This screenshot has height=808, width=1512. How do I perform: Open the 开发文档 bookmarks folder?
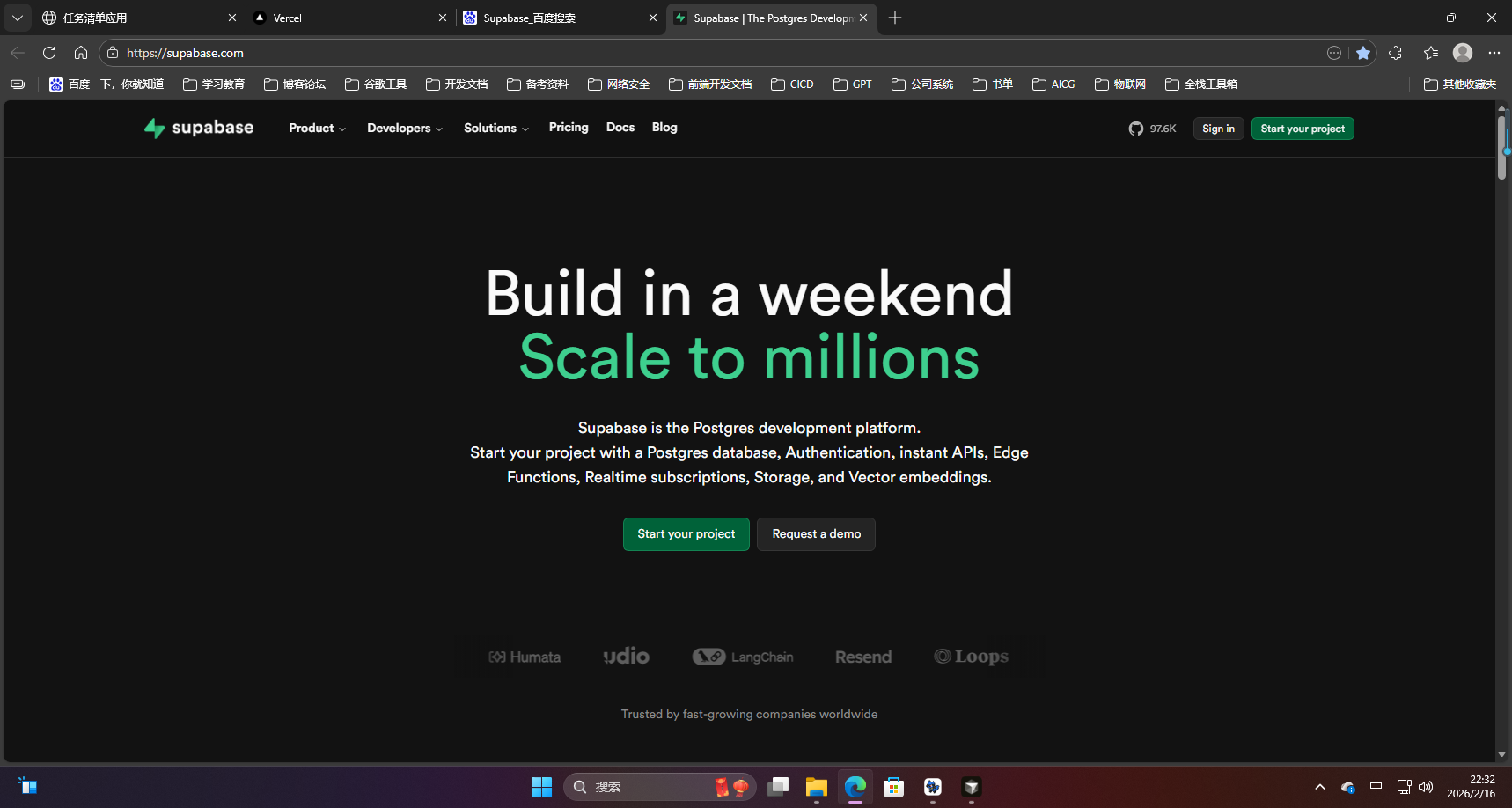457,84
